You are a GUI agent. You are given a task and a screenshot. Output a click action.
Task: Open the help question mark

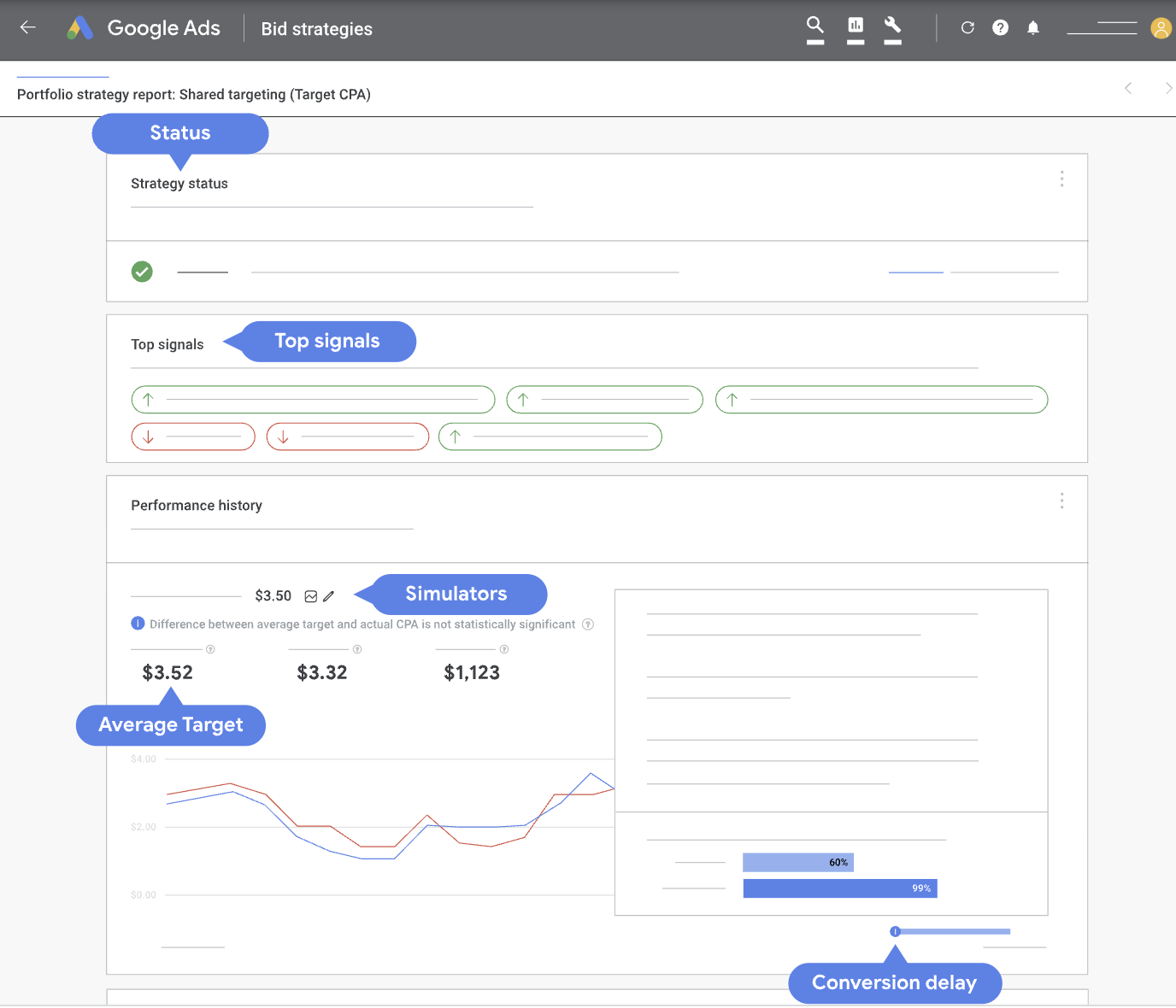[1000, 27]
